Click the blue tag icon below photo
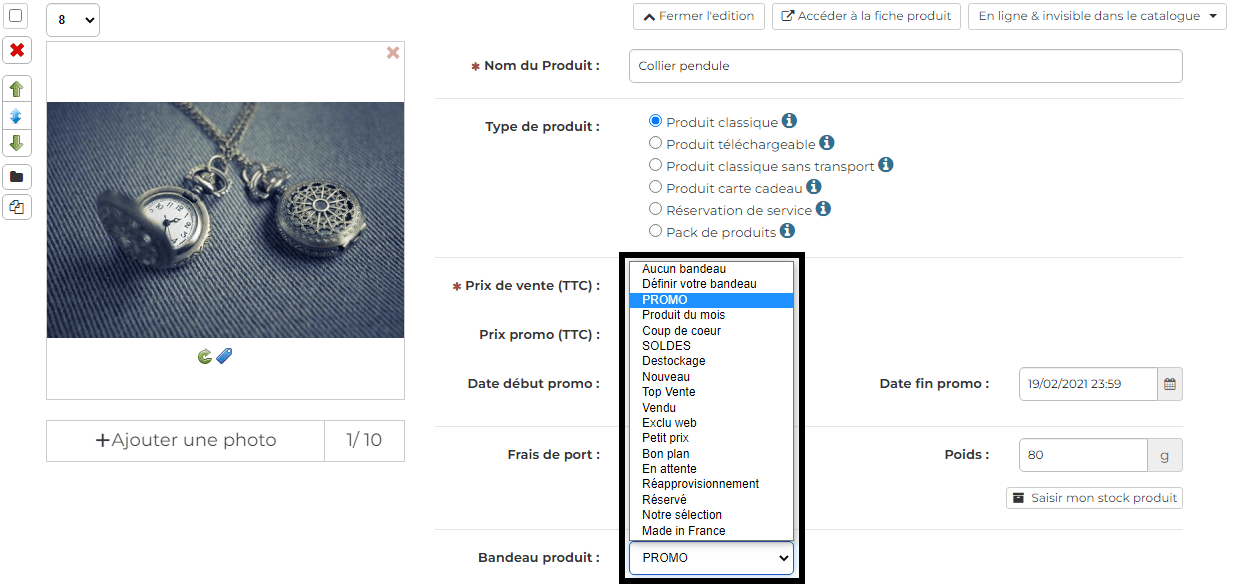The width and height of the screenshot is (1233, 588). pyautogui.click(x=224, y=356)
